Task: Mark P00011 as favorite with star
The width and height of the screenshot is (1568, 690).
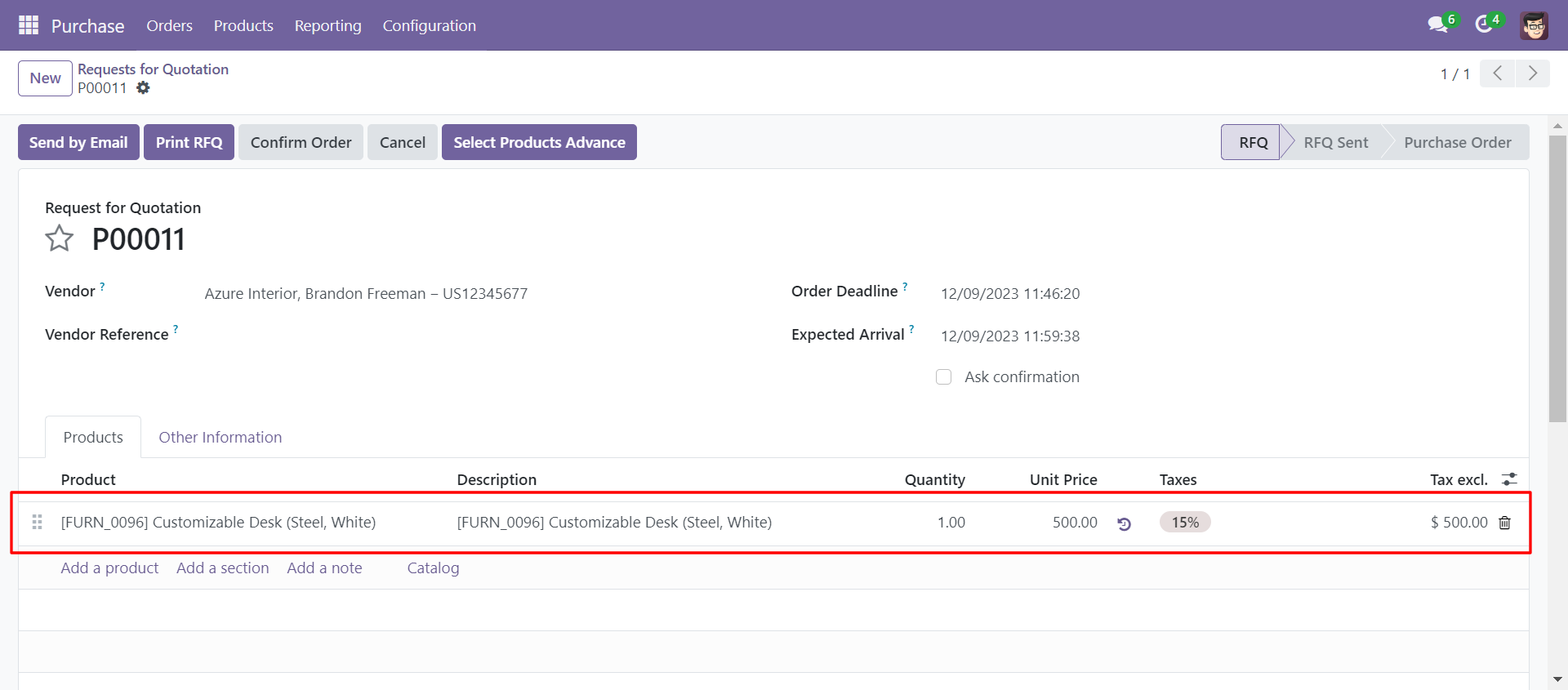Action: (59, 238)
